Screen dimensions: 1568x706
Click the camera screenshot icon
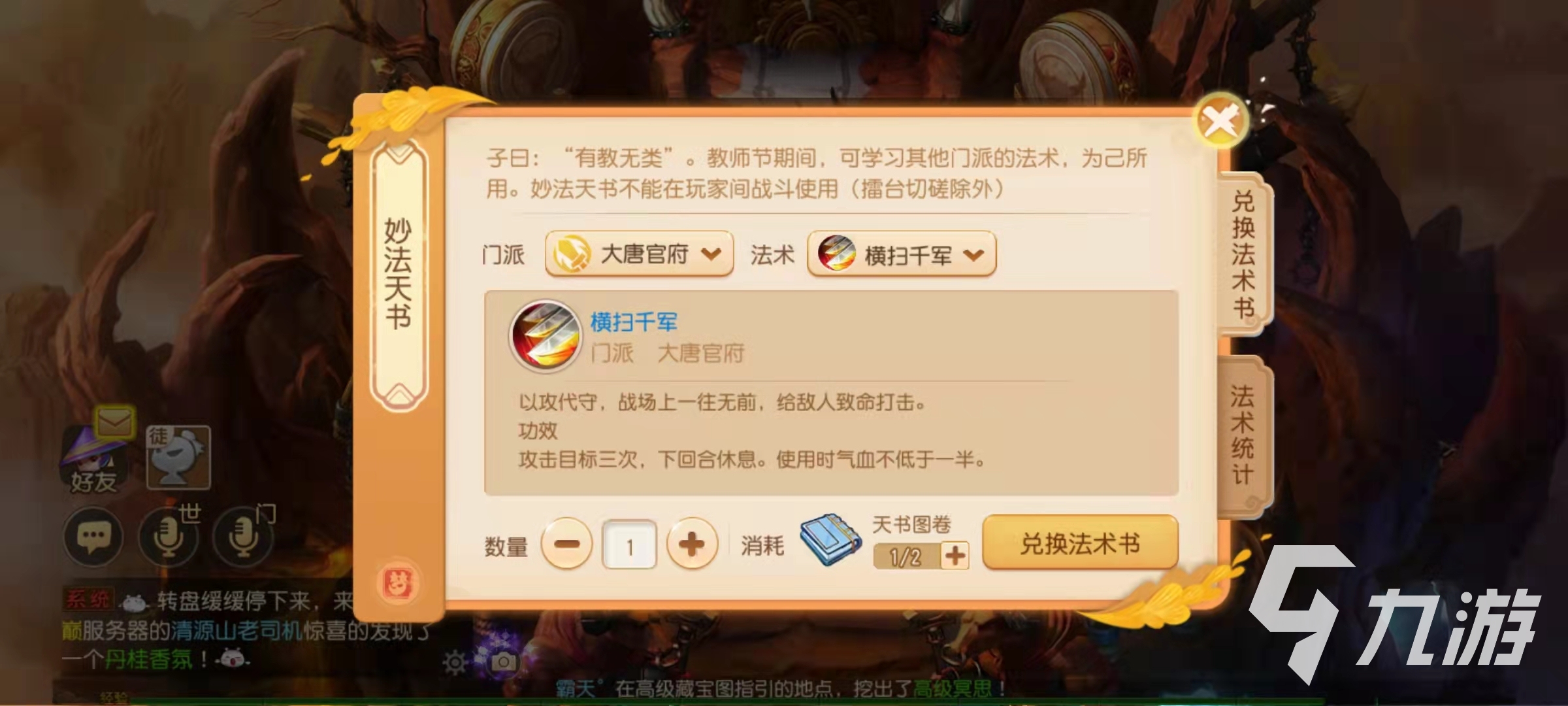[504, 662]
